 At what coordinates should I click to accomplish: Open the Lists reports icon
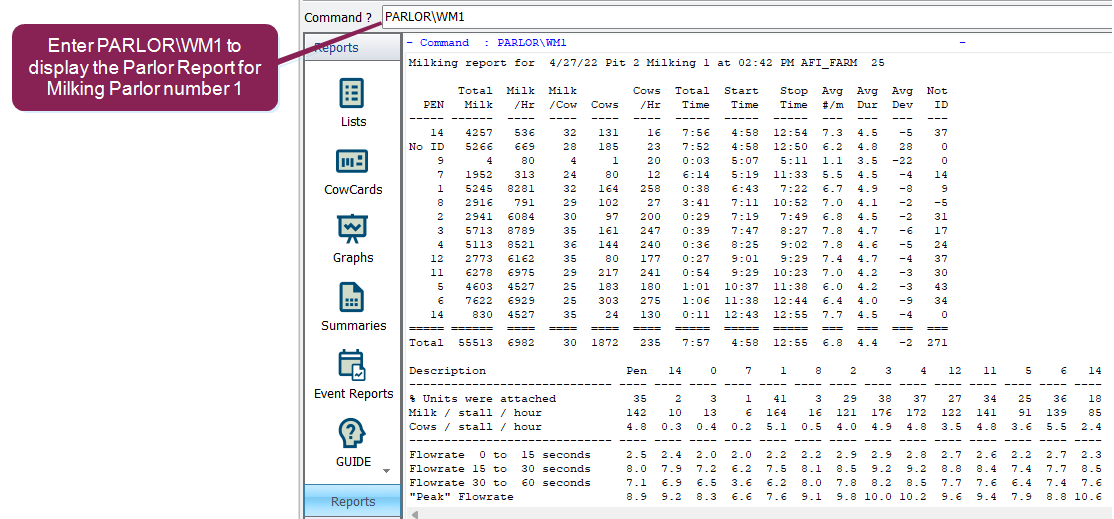pyautogui.click(x=353, y=95)
